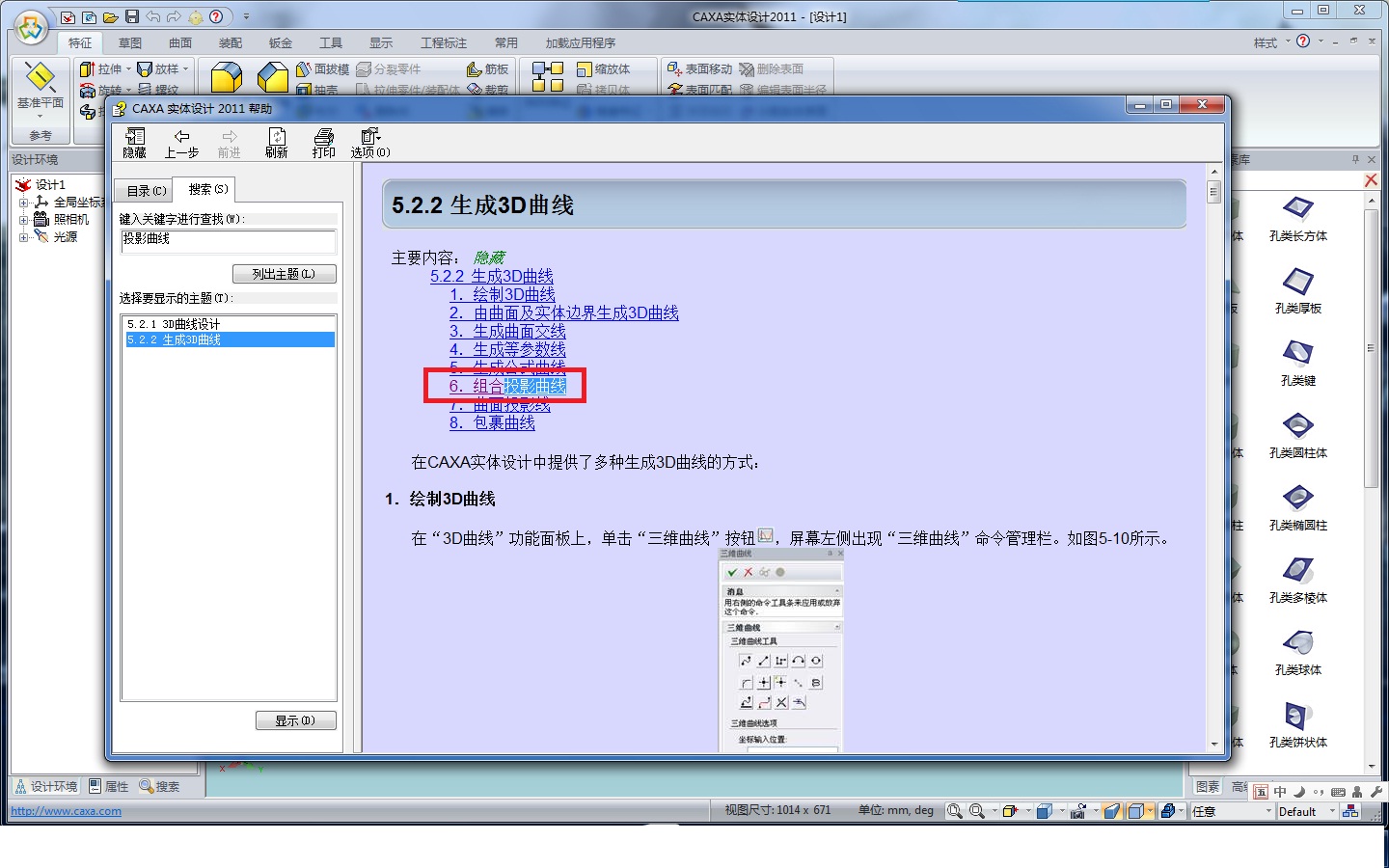Pick the 孔类多棱体 hole prism catalog item
This screenshot has width=1389, height=868.
pos(1297,580)
